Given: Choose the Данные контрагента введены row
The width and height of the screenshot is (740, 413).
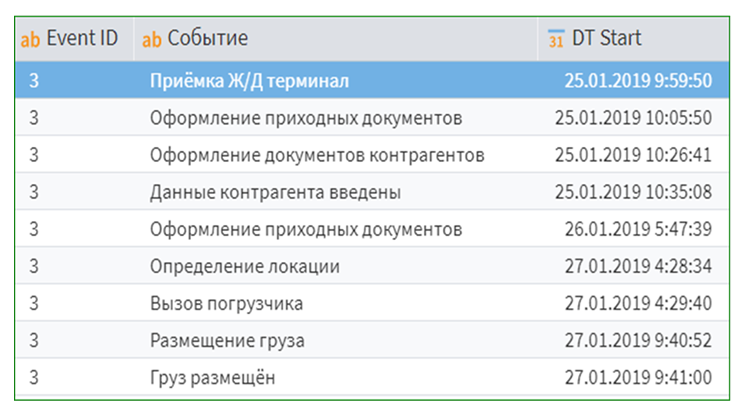Looking at the screenshot, I should coord(275,192).
